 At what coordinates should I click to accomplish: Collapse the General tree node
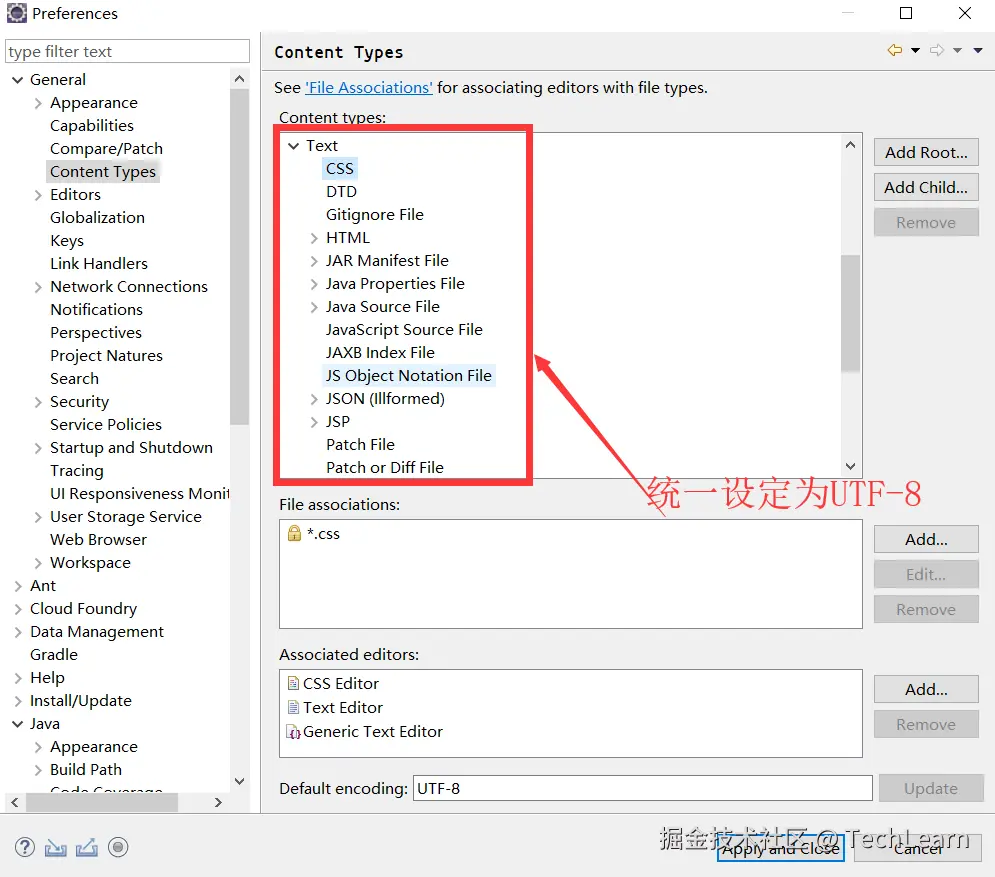tap(18, 80)
